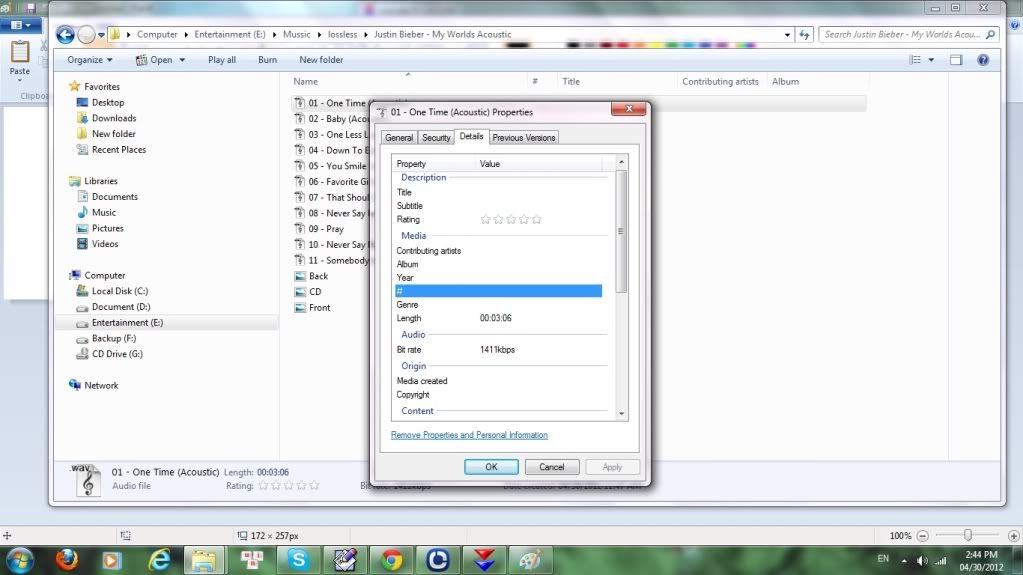Viewport: 1023px width, 575px height.
Task: Launch Firefox from taskbar
Action: click(67, 560)
